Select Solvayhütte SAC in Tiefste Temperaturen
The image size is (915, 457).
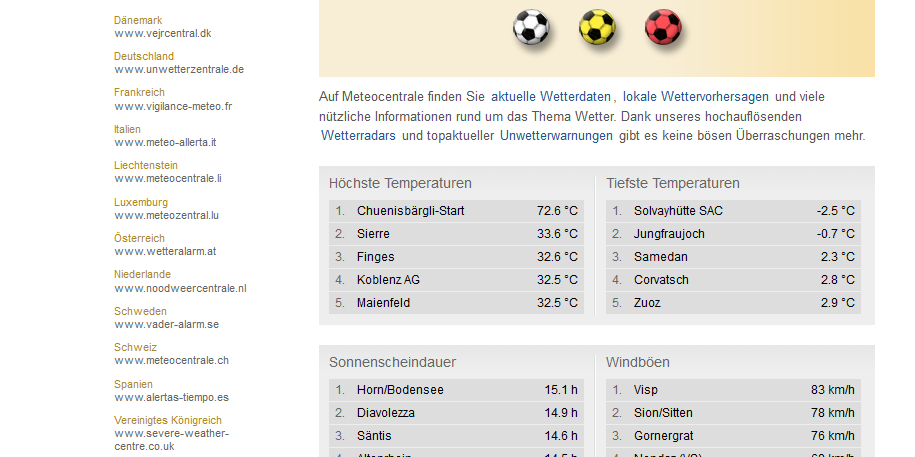[x=678, y=211]
